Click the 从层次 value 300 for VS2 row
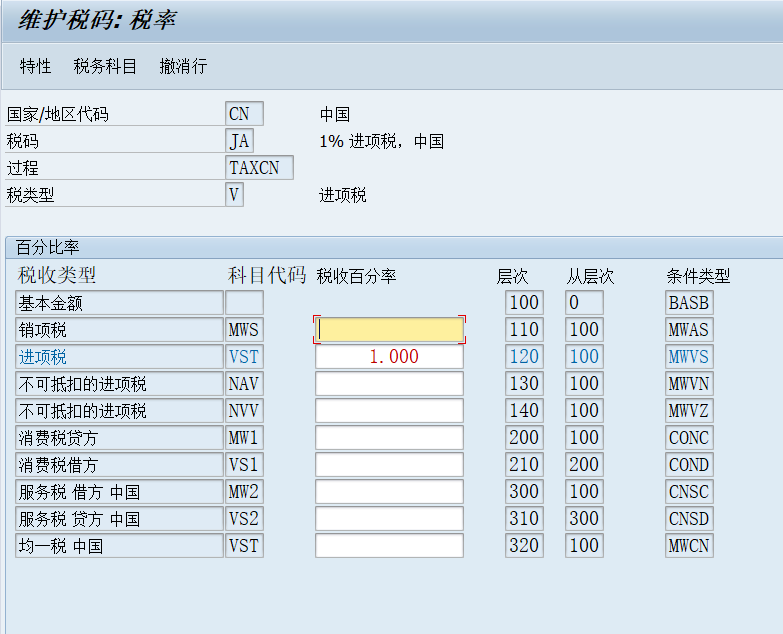The height and width of the screenshot is (634, 783). (584, 518)
